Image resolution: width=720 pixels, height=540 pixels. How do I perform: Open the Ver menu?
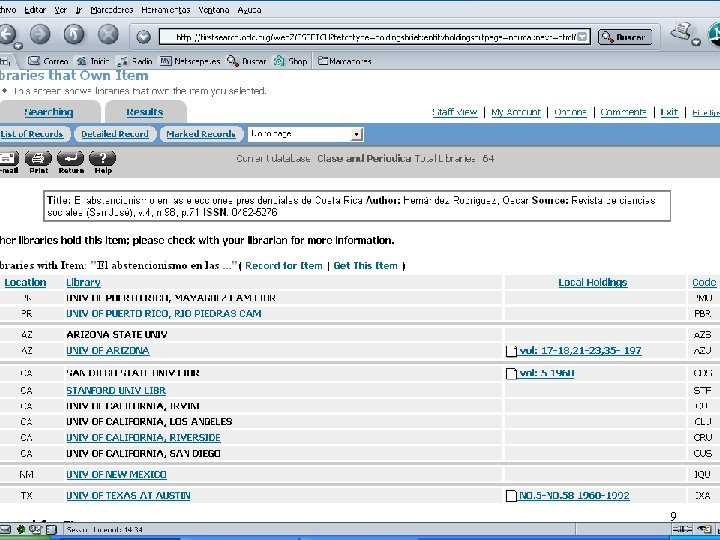pos(61,10)
